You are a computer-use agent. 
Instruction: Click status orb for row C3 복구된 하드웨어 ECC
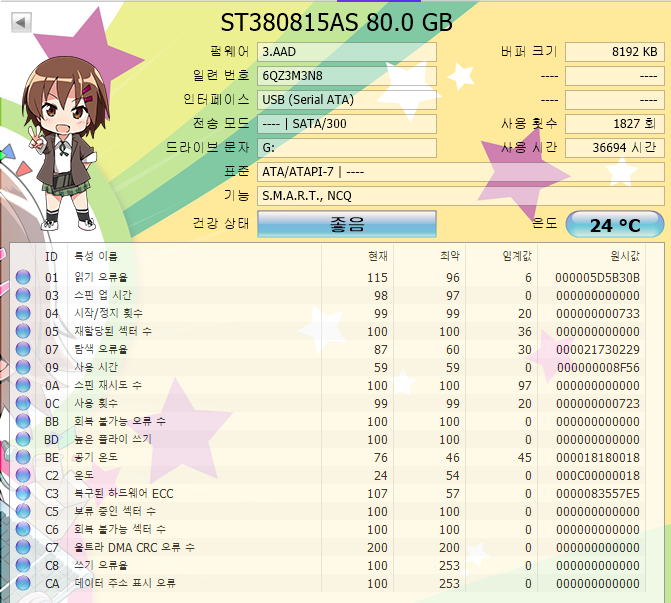(23, 493)
